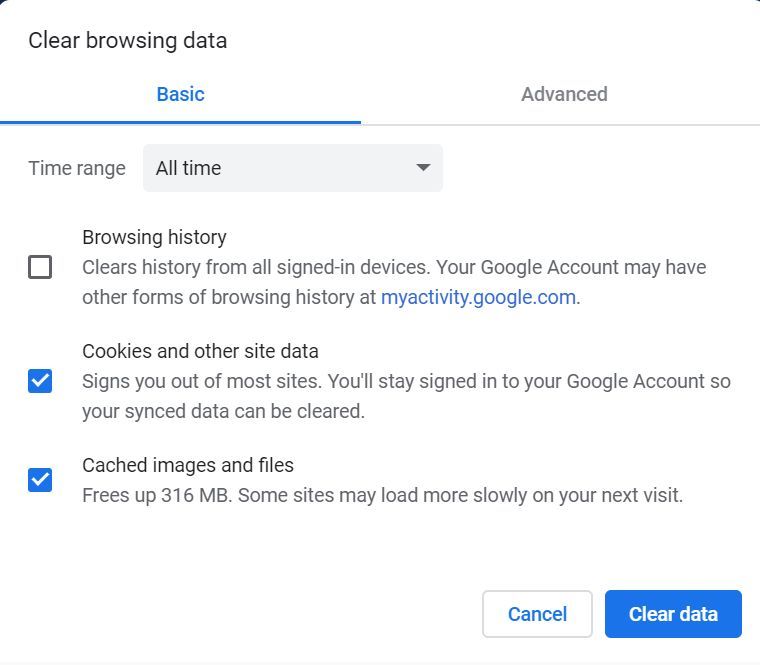The width and height of the screenshot is (760, 665).
Task: Open the Time range combo box
Action: (293, 168)
